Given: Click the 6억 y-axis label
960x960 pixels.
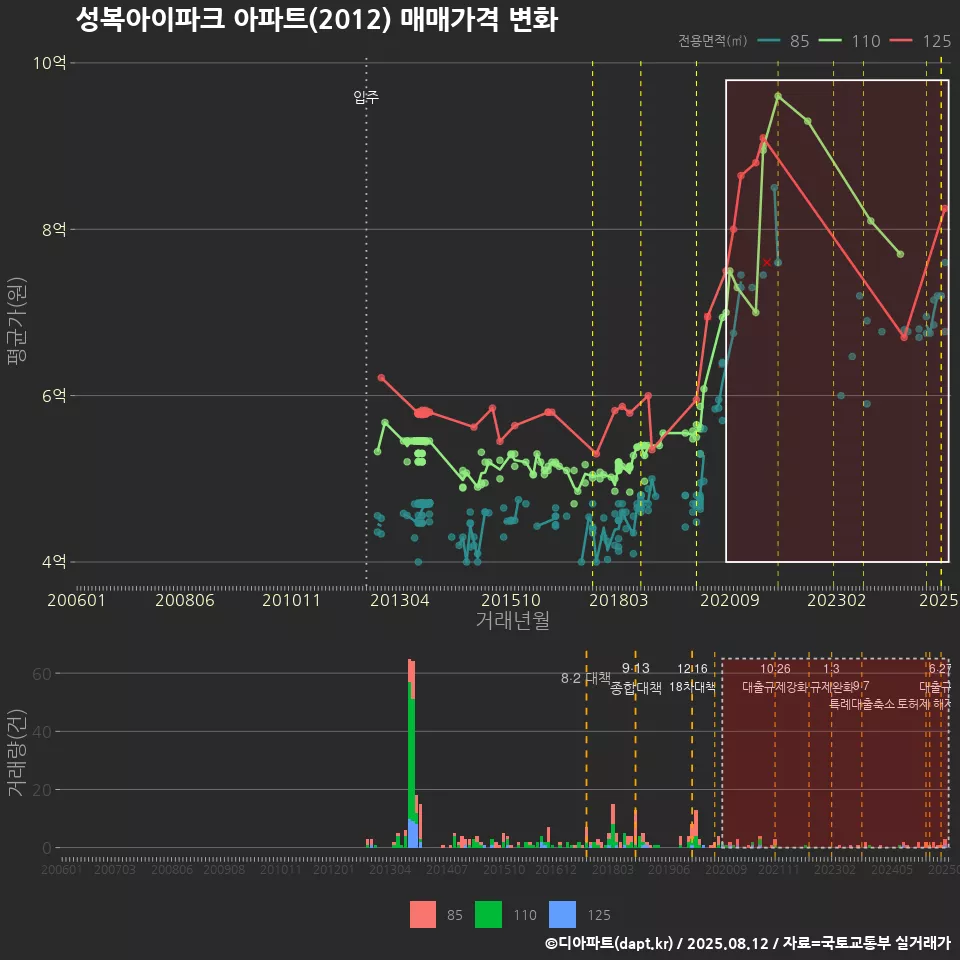Looking at the screenshot, I should pos(54,396).
